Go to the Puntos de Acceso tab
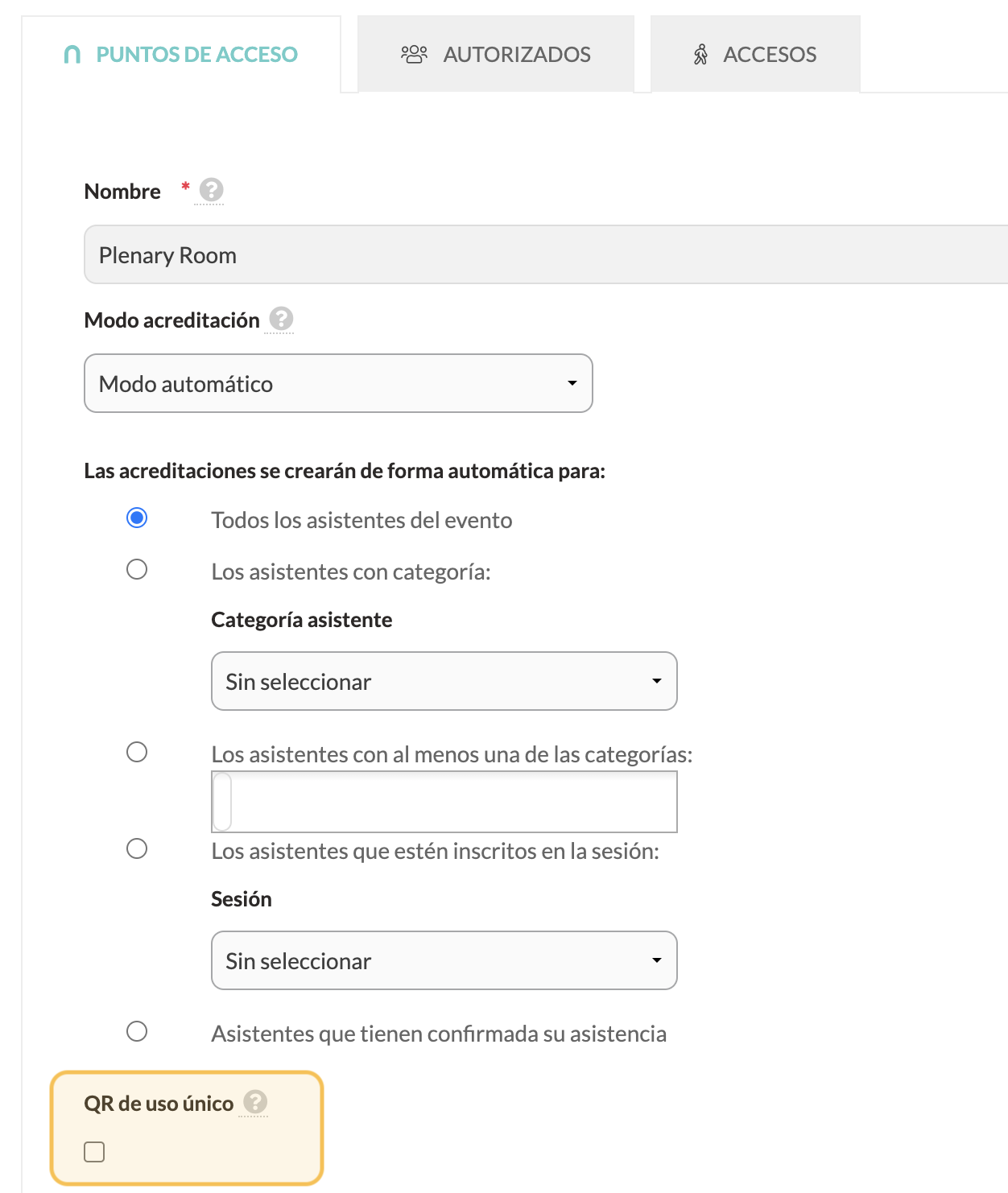This screenshot has height=1193, width=1008. tap(181, 54)
